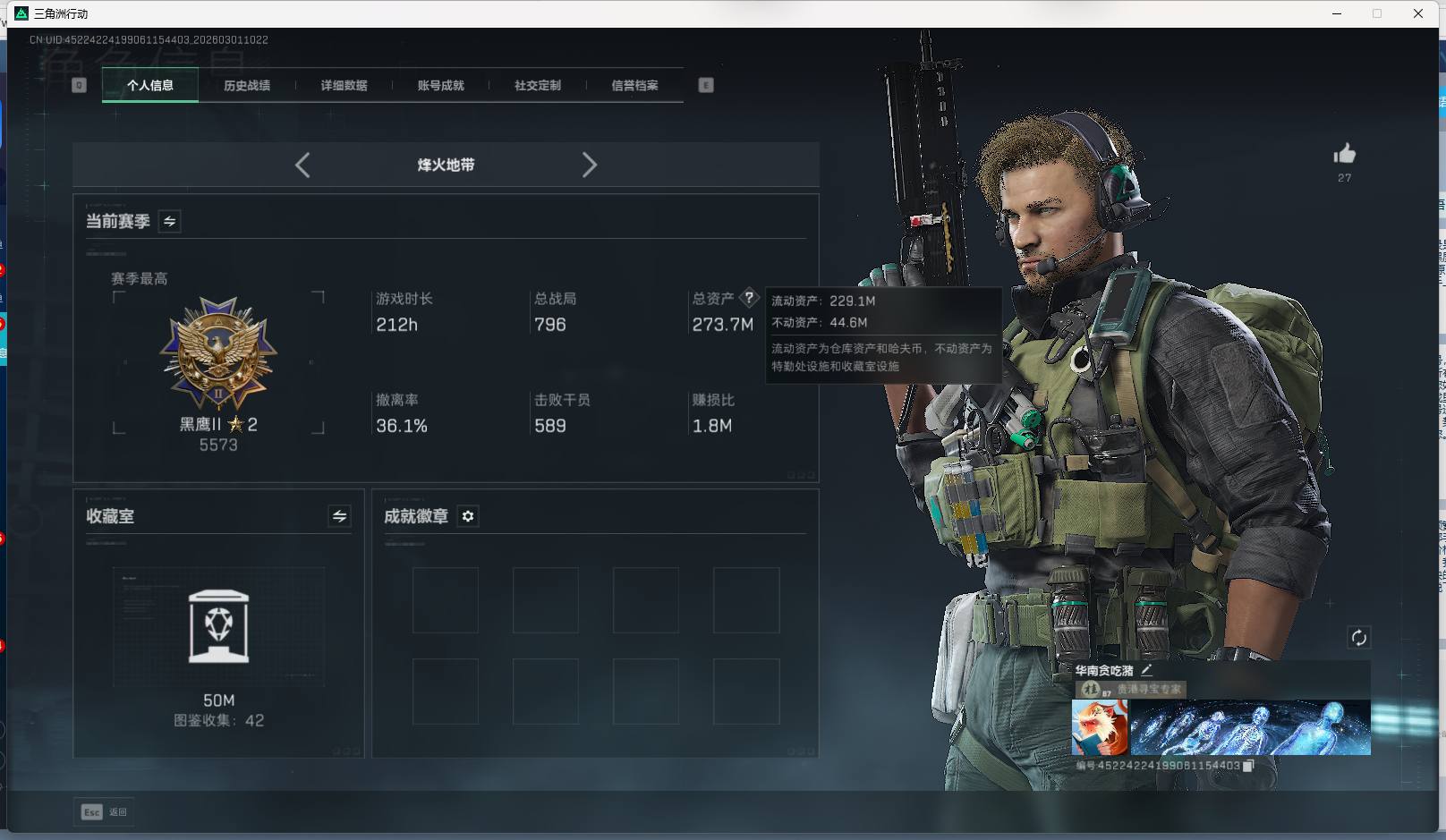This screenshot has height=840, width=1446.
Task: Click the 不动资产: 44.6M tooltip line
Action: tap(820, 322)
